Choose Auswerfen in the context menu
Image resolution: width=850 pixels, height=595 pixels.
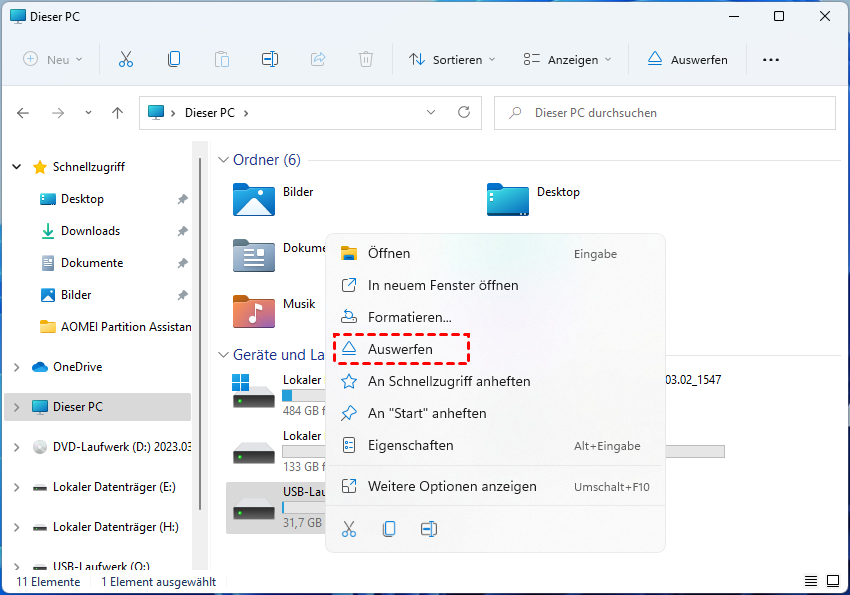(x=495, y=349)
